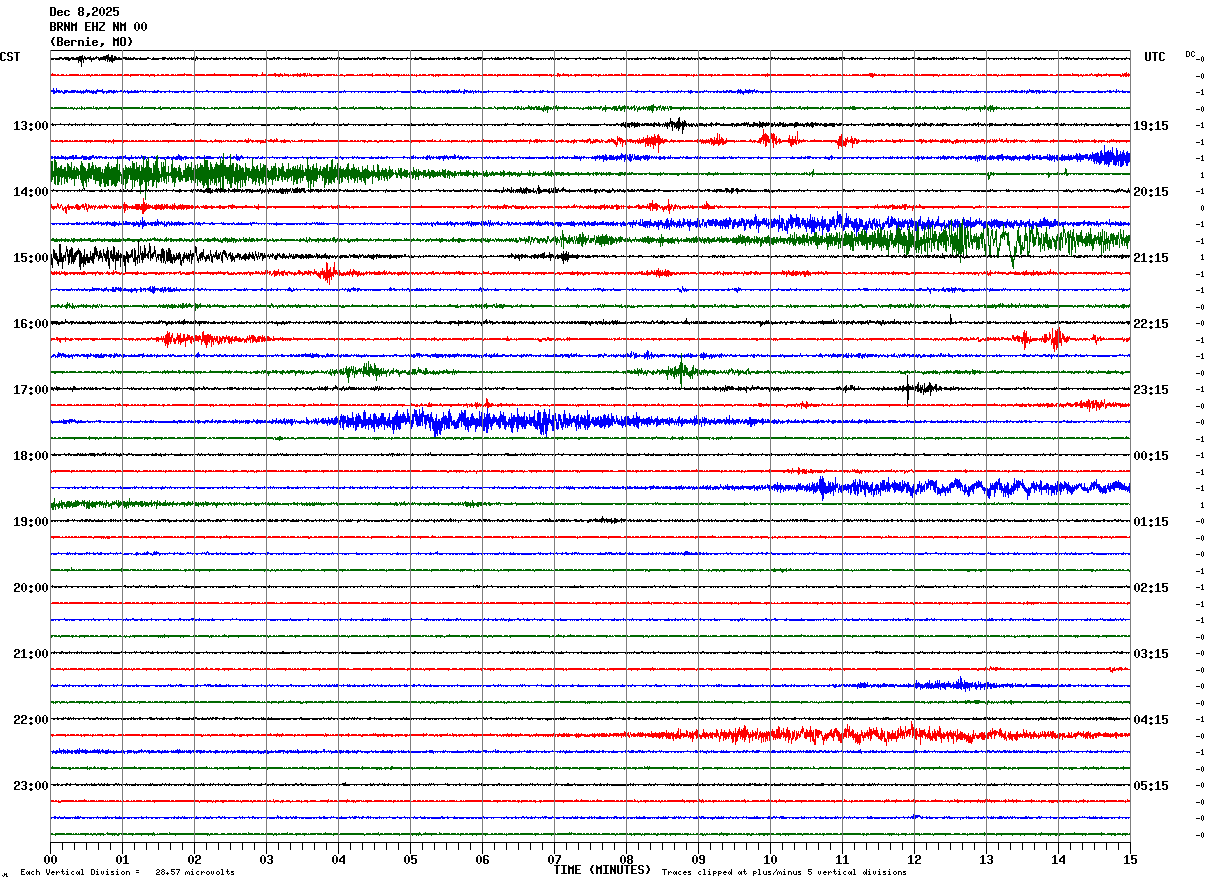Screen dimensions: 1210x886
Task: Click minute tick label 04 on time axis
Action: 338,860
